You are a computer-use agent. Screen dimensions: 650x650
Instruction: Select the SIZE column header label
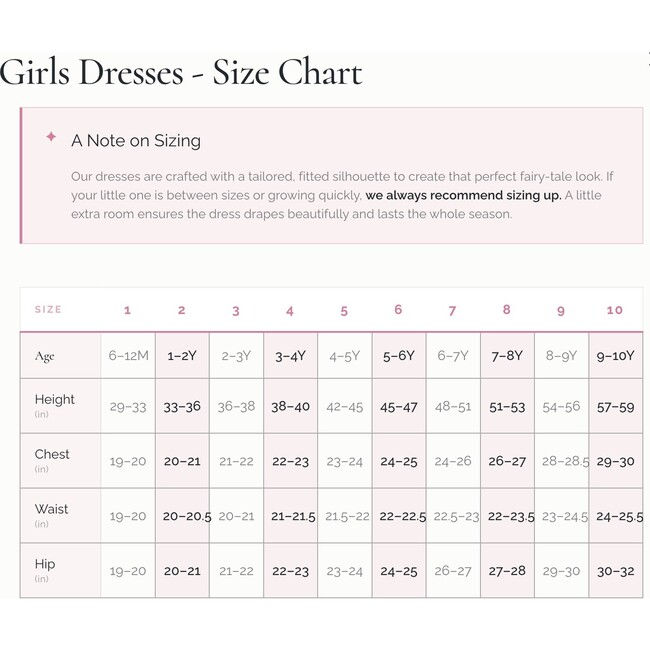pyautogui.click(x=48, y=310)
